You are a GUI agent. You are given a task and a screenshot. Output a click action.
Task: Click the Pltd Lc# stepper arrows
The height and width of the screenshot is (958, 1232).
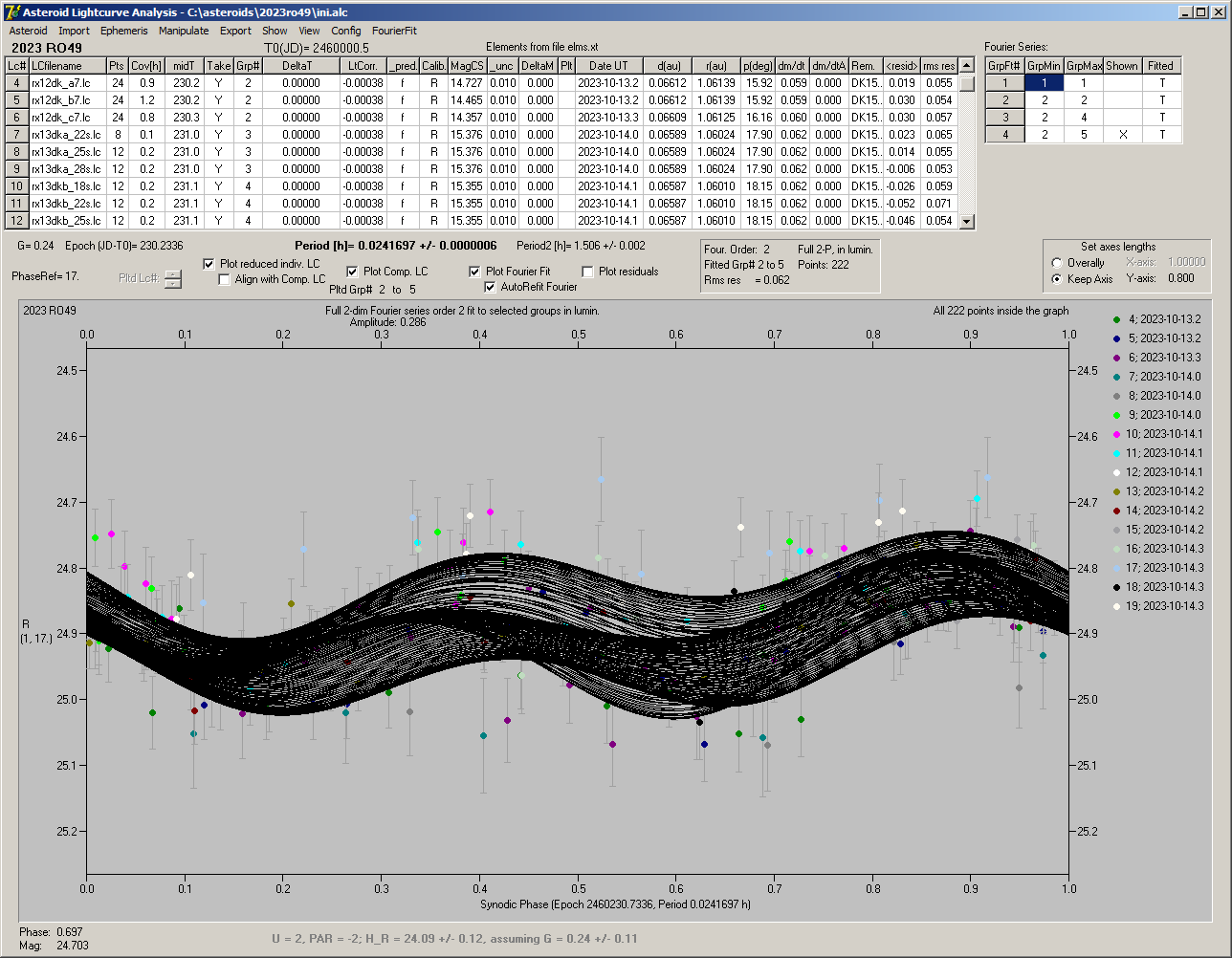pos(172,279)
